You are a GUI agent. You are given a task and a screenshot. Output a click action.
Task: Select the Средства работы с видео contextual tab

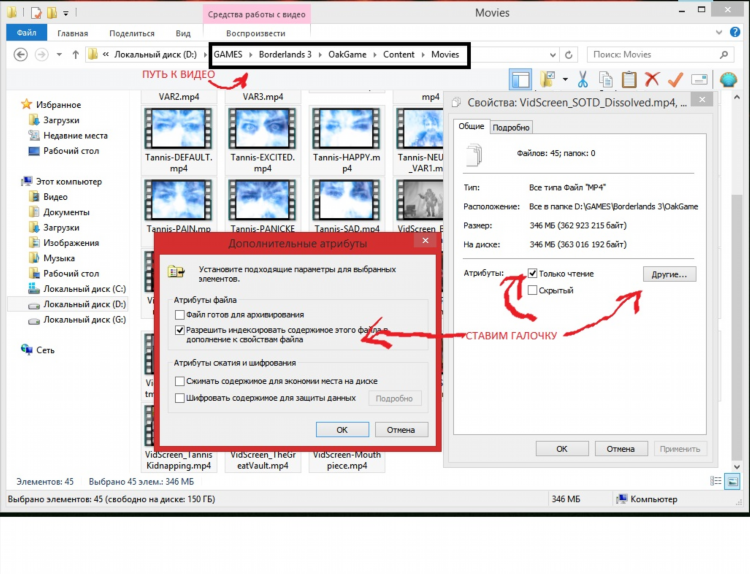click(256, 14)
